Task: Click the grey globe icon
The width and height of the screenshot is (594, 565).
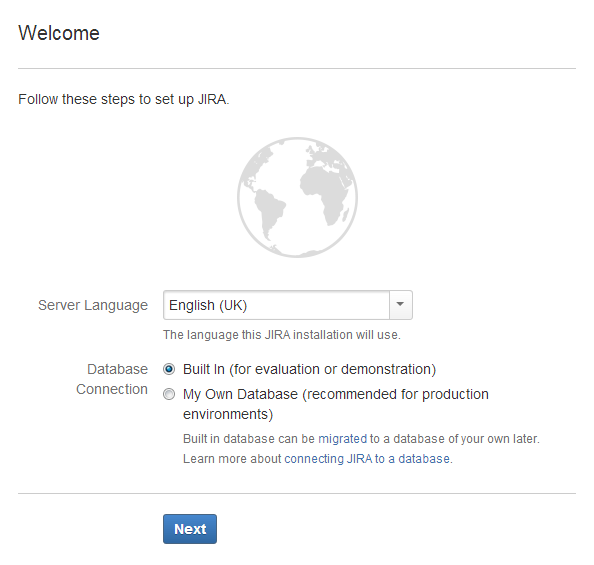Action: point(297,197)
